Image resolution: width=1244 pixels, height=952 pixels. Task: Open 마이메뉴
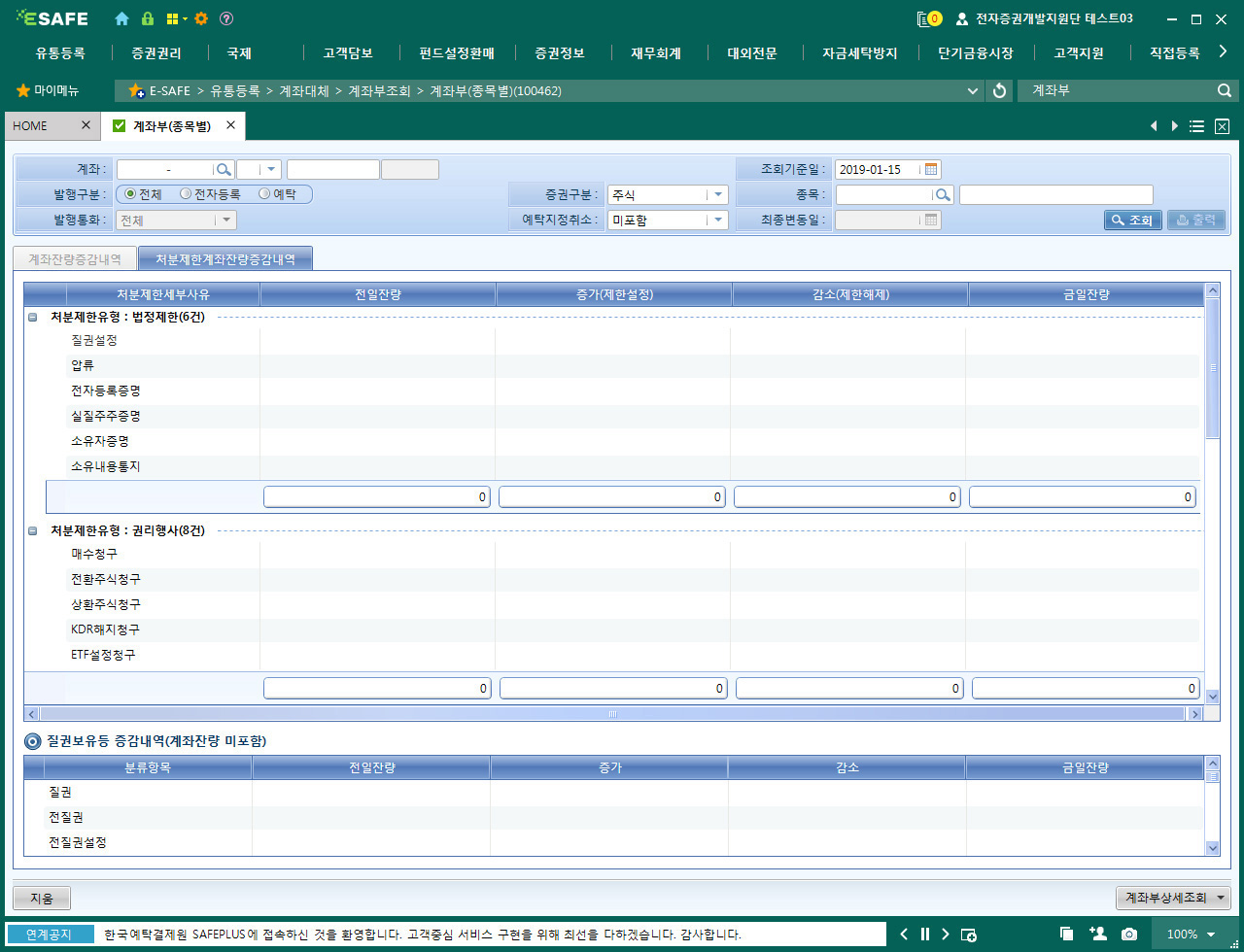(x=56, y=90)
